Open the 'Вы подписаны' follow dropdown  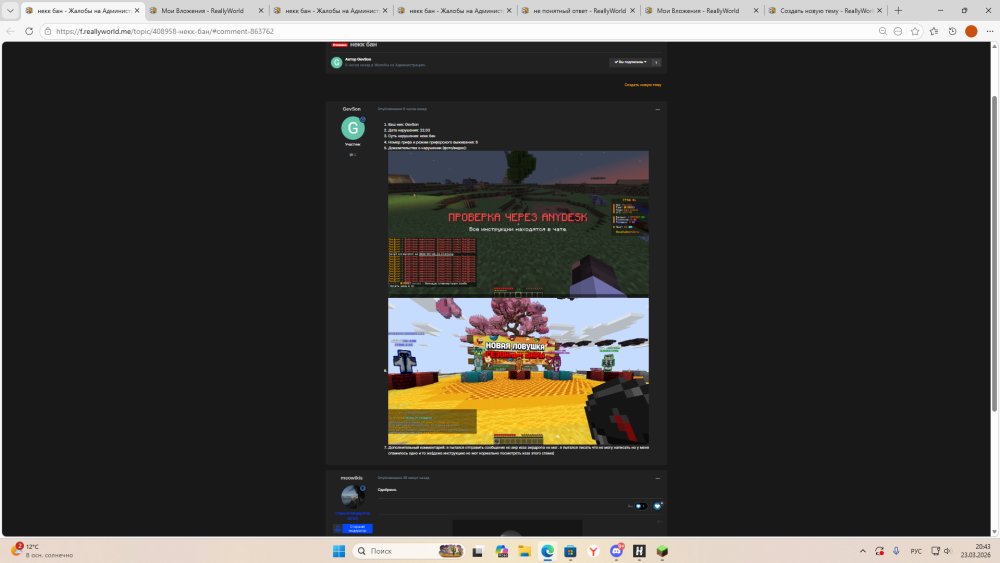pos(630,62)
